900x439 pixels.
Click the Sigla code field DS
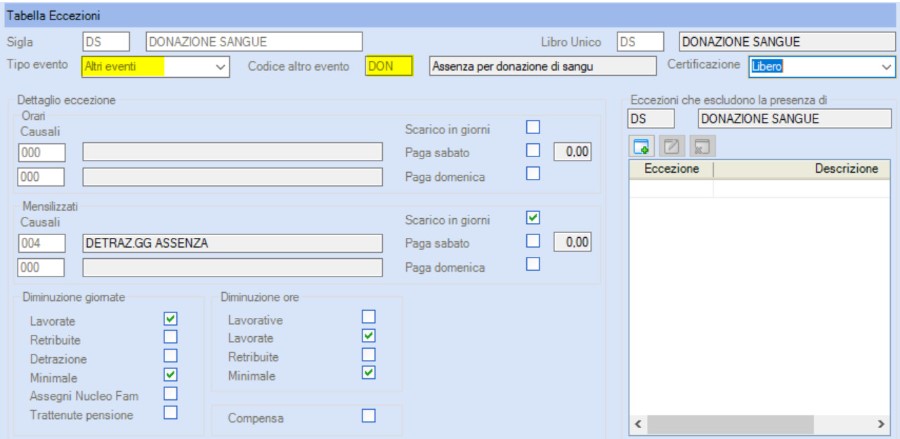[x=106, y=41]
